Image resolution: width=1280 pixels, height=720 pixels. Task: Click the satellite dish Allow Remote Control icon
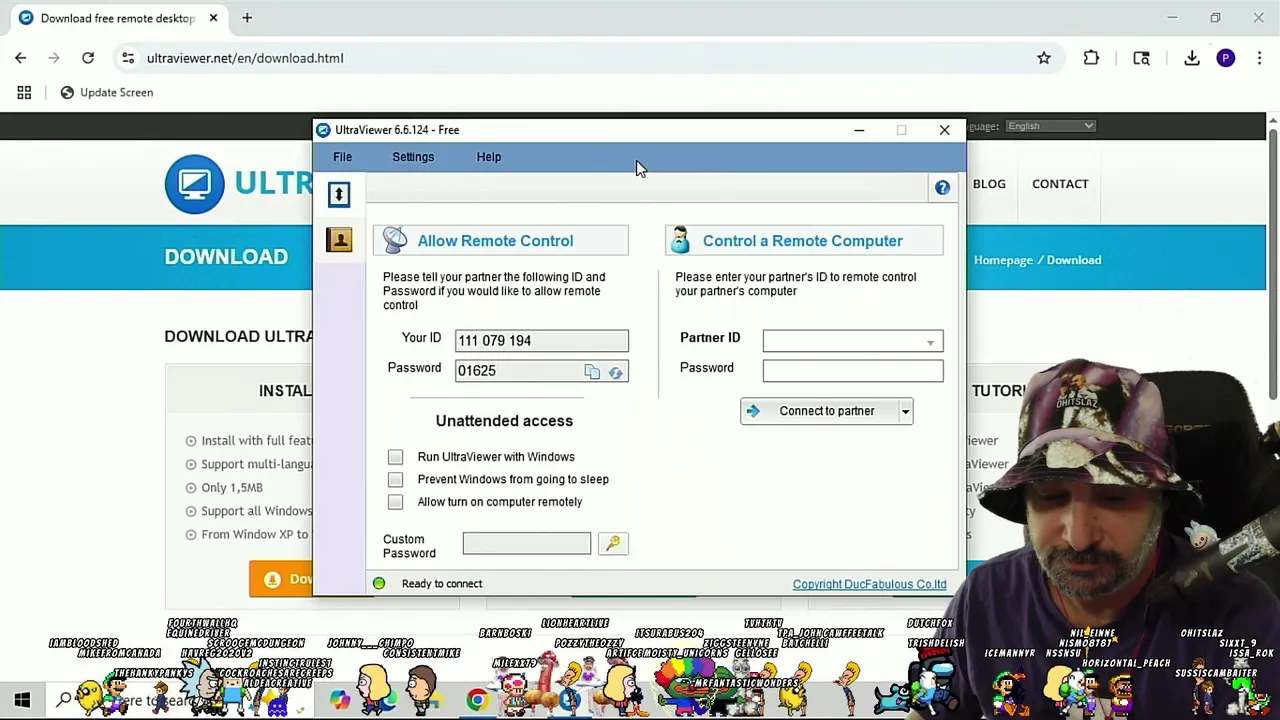[x=395, y=240]
